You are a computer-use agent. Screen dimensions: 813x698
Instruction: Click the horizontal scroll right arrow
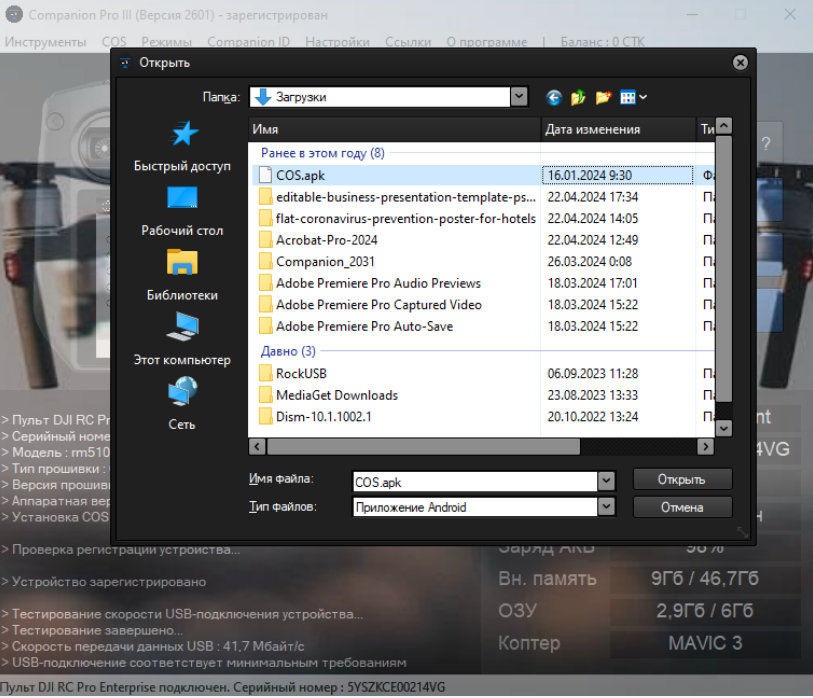coord(705,446)
